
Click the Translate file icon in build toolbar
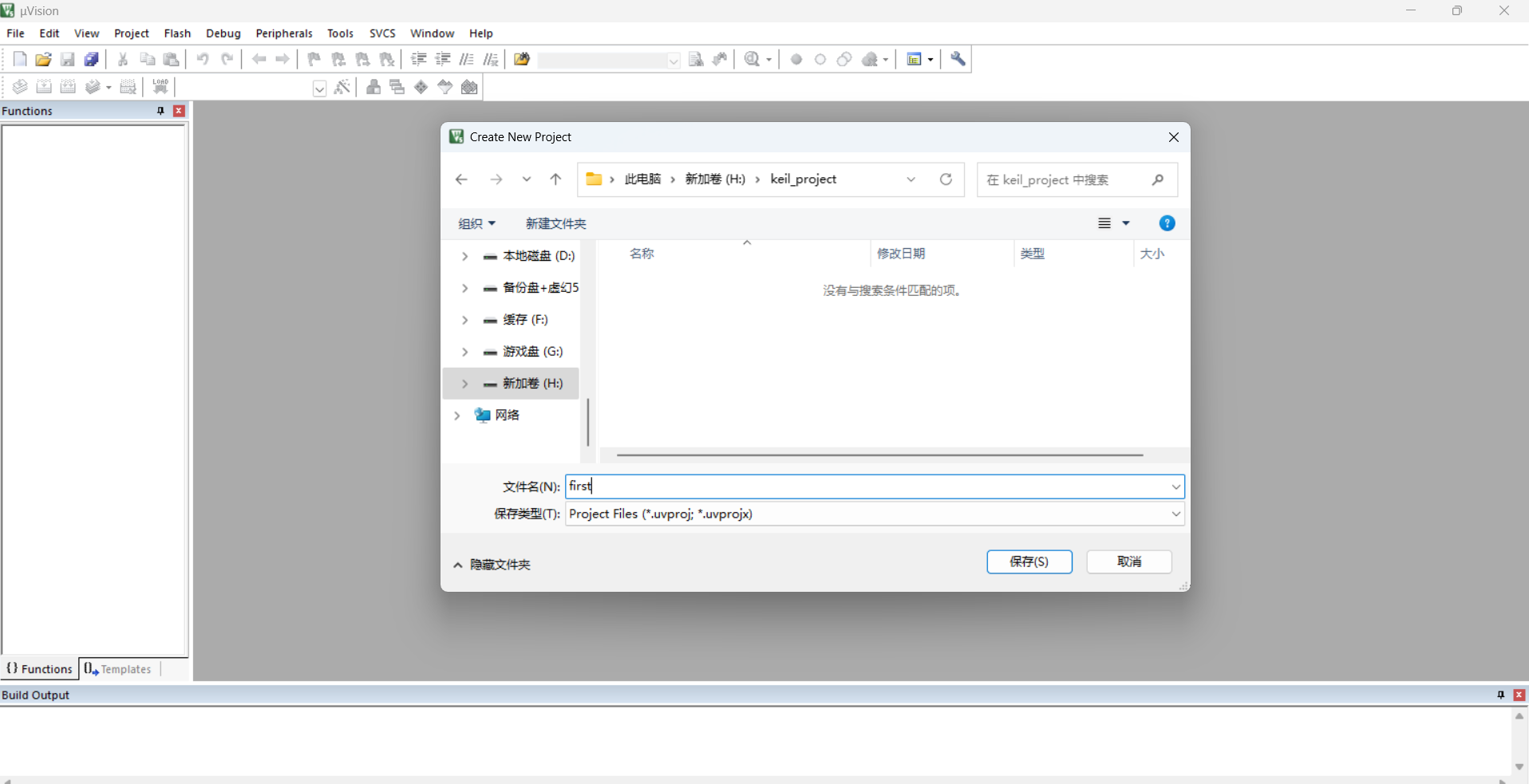(20, 87)
